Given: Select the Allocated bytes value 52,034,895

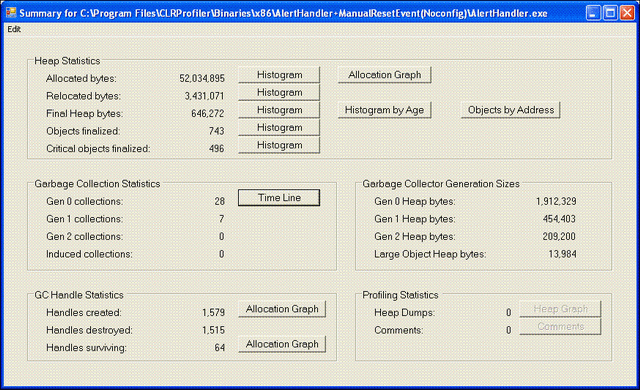Looking at the screenshot, I should click(202, 78).
